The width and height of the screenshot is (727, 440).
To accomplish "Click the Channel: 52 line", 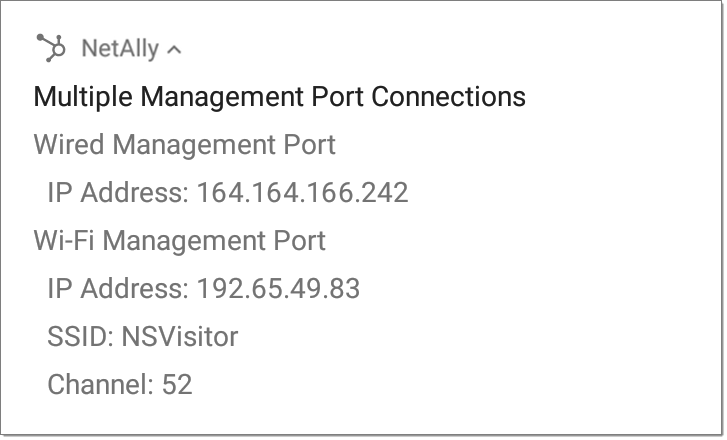I will click(120, 384).
